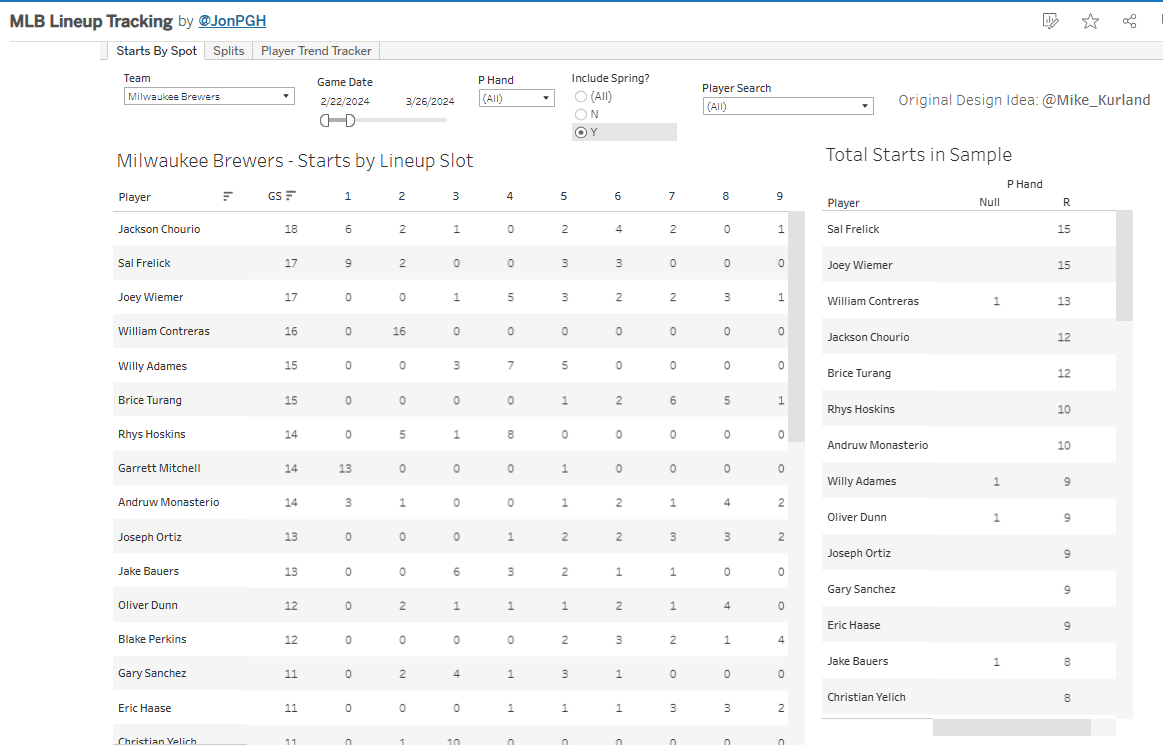Viewport: 1163px width, 748px height.
Task: Favorite the dashboard with the star icon
Action: pos(1090,21)
